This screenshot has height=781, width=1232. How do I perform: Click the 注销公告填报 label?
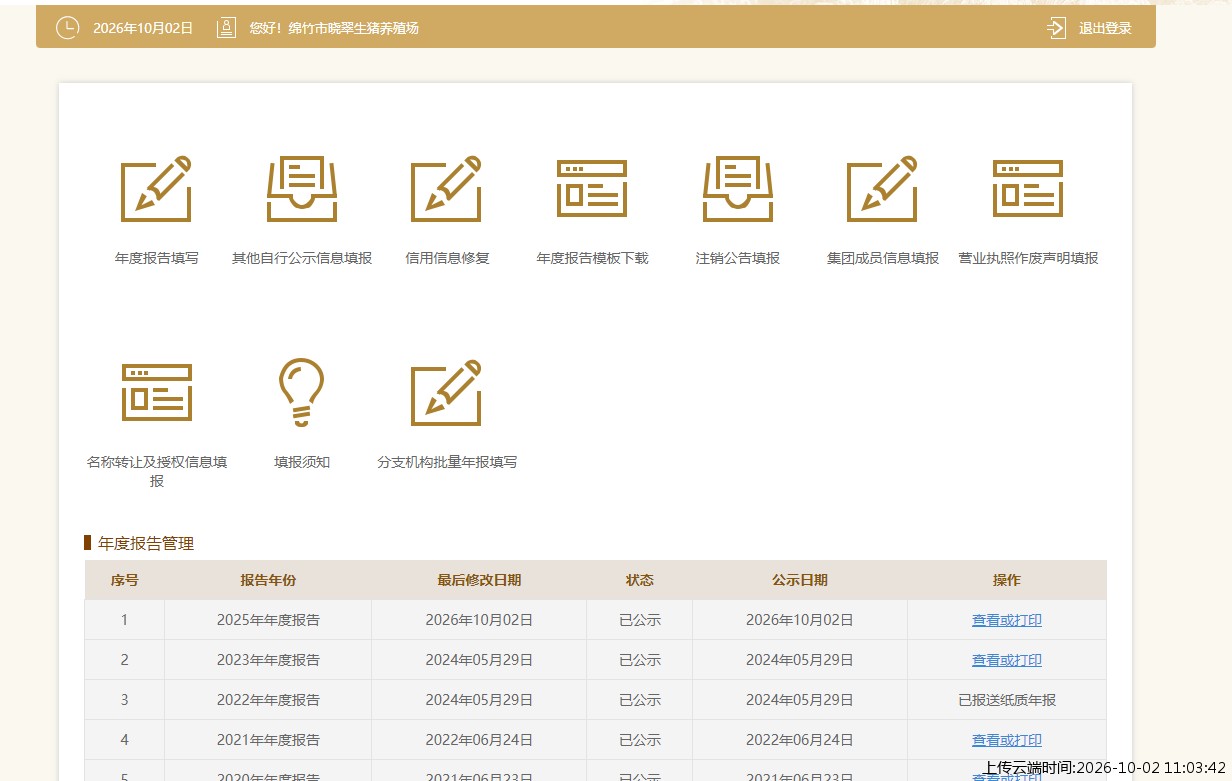(x=738, y=258)
